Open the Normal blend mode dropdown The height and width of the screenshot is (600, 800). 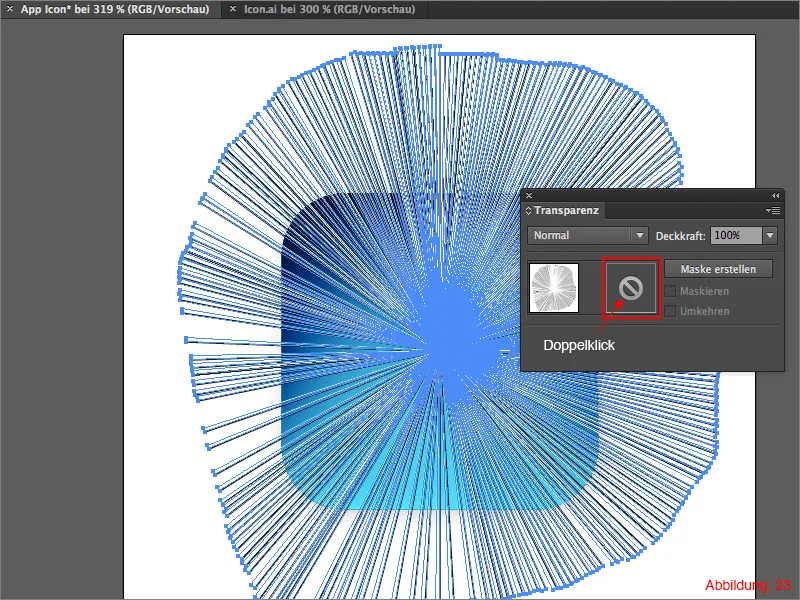(x=588, y=235)
